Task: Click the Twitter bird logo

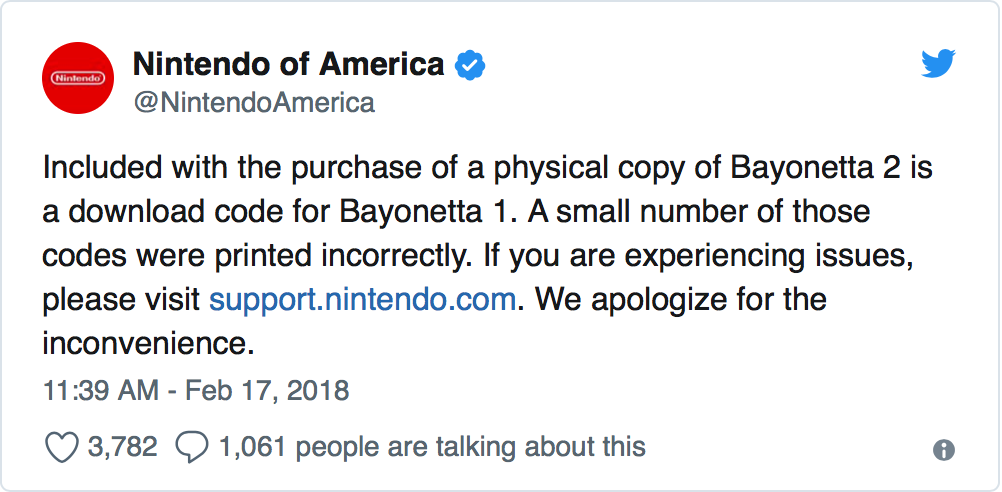Action: point(939,65)
